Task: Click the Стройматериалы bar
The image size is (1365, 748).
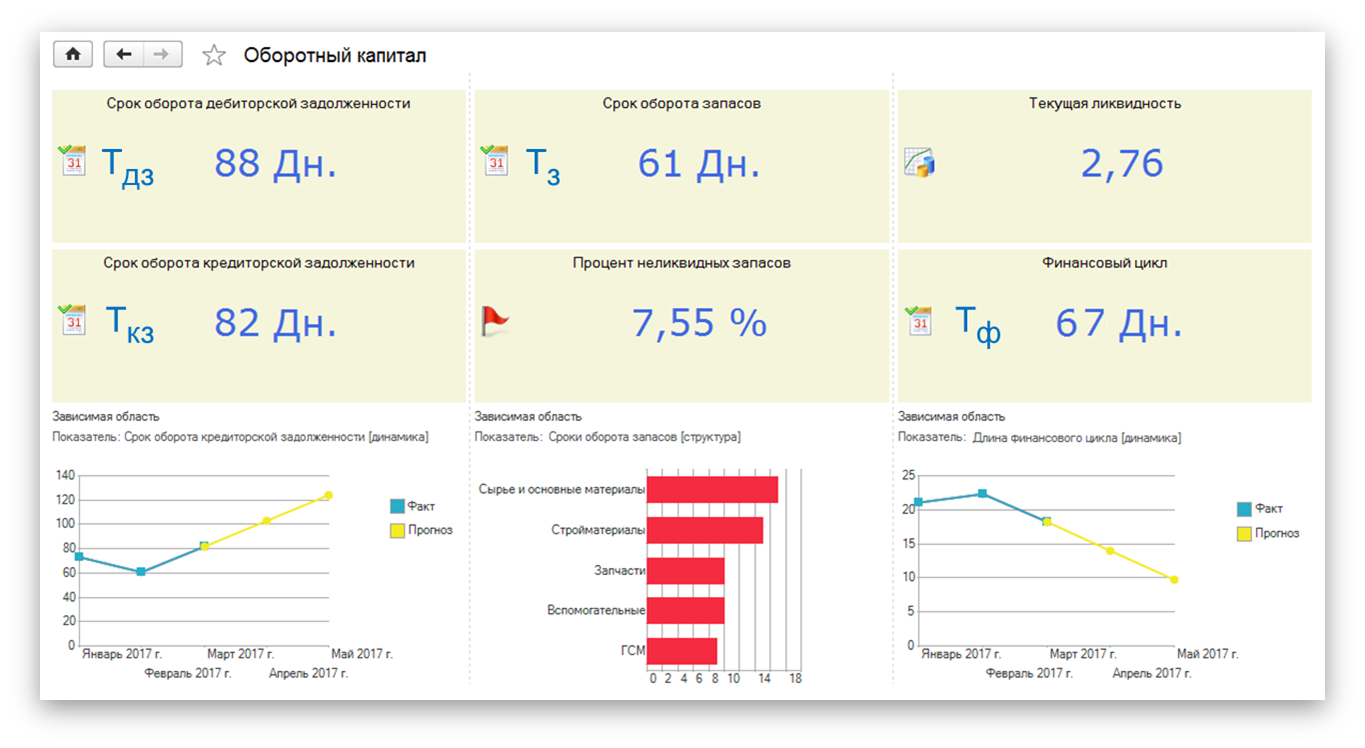Action: [x=705, y=530]
